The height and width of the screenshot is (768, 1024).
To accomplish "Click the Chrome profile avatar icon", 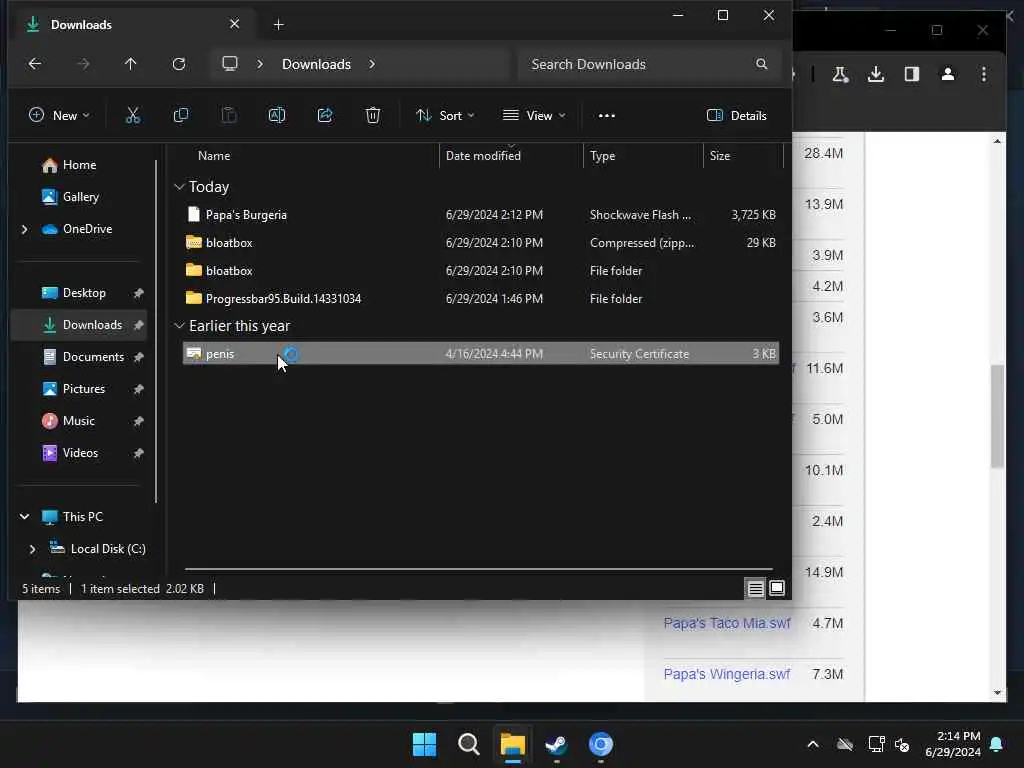I will point(948,74).
